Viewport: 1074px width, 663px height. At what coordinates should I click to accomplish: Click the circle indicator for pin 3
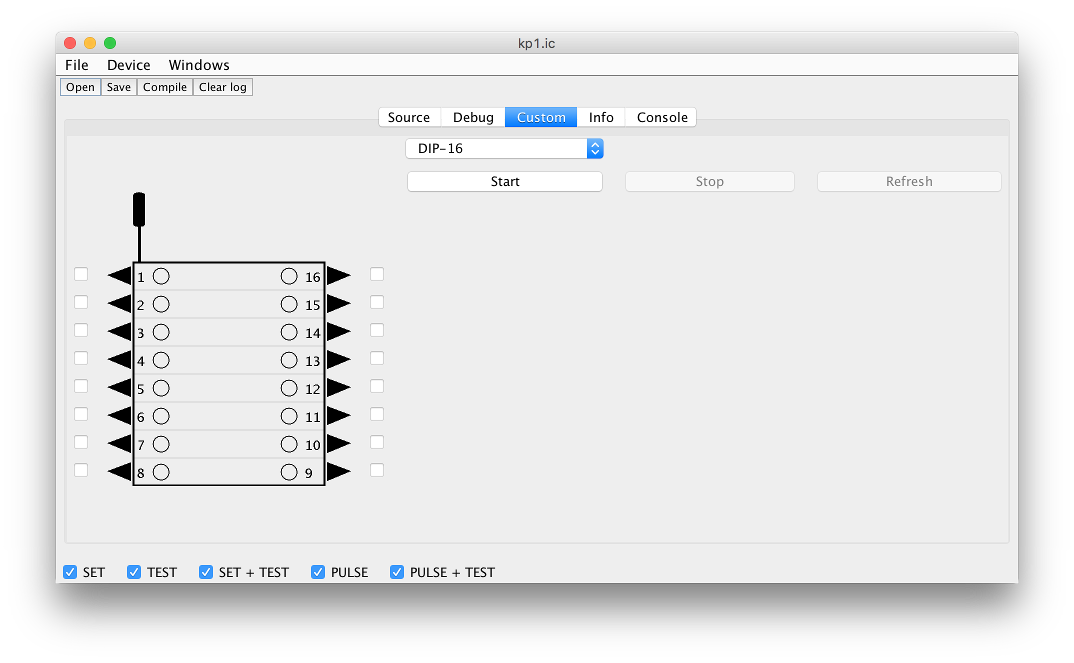(161, 332)
